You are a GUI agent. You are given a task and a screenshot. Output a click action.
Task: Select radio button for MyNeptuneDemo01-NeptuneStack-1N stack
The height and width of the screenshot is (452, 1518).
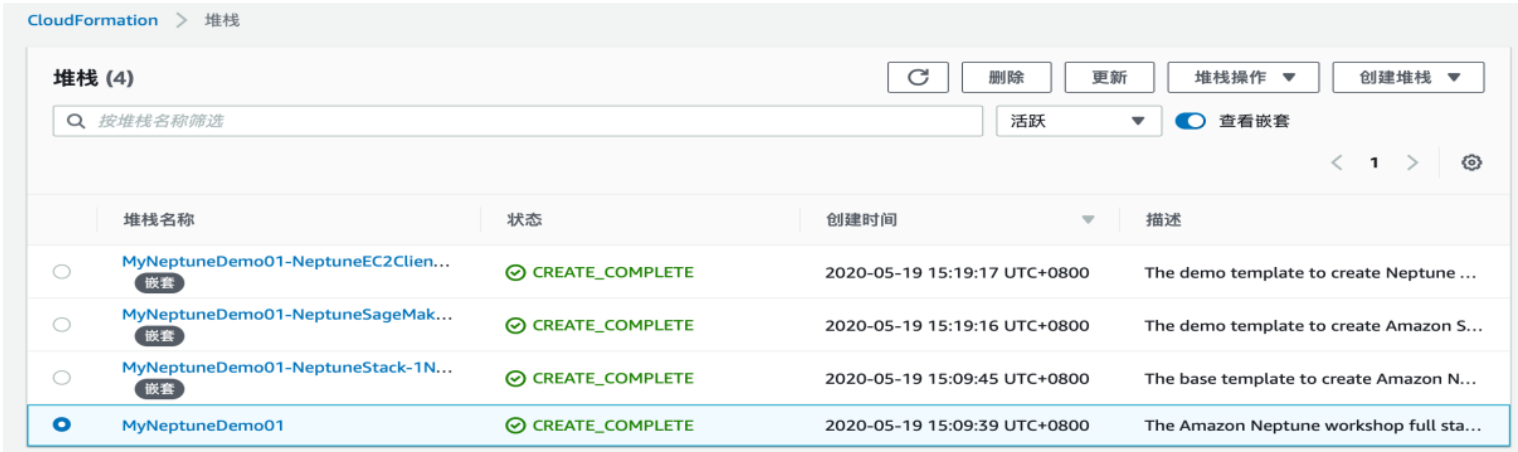click(x=62, y=377)
